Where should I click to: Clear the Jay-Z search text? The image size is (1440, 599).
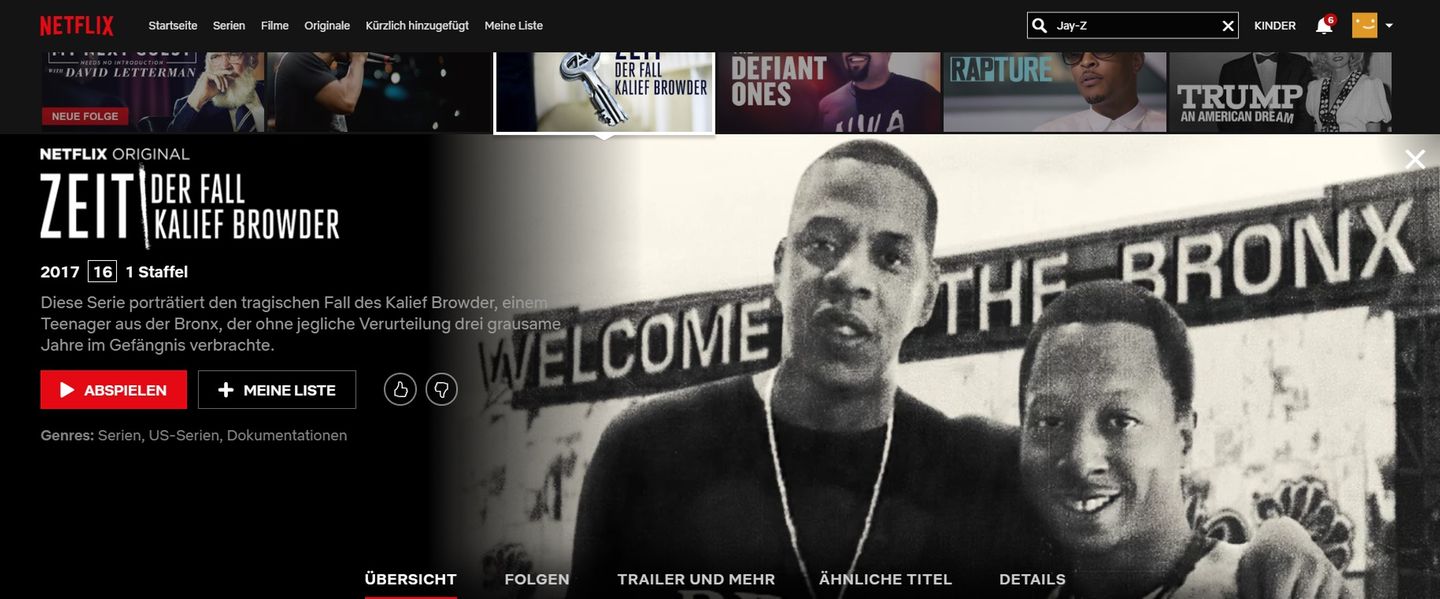pyautogui.click(x=1227, y=26)
